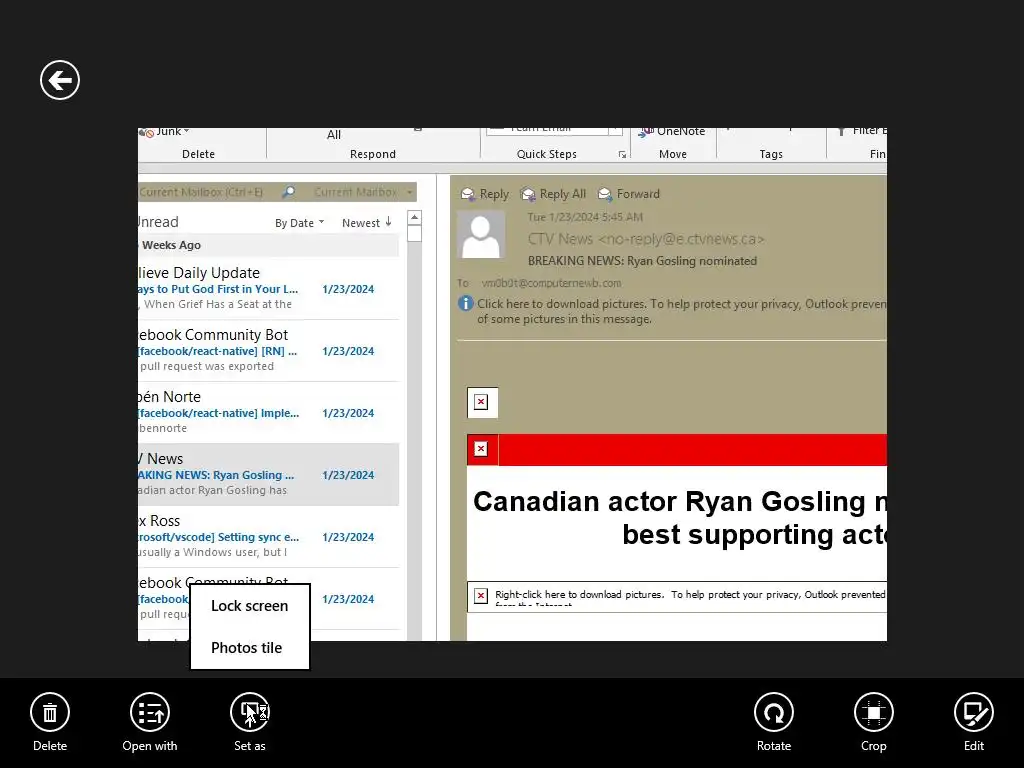The image size is (1024, 768).
Task: Open the Edit tools
Action: click(x=973, y=722)
